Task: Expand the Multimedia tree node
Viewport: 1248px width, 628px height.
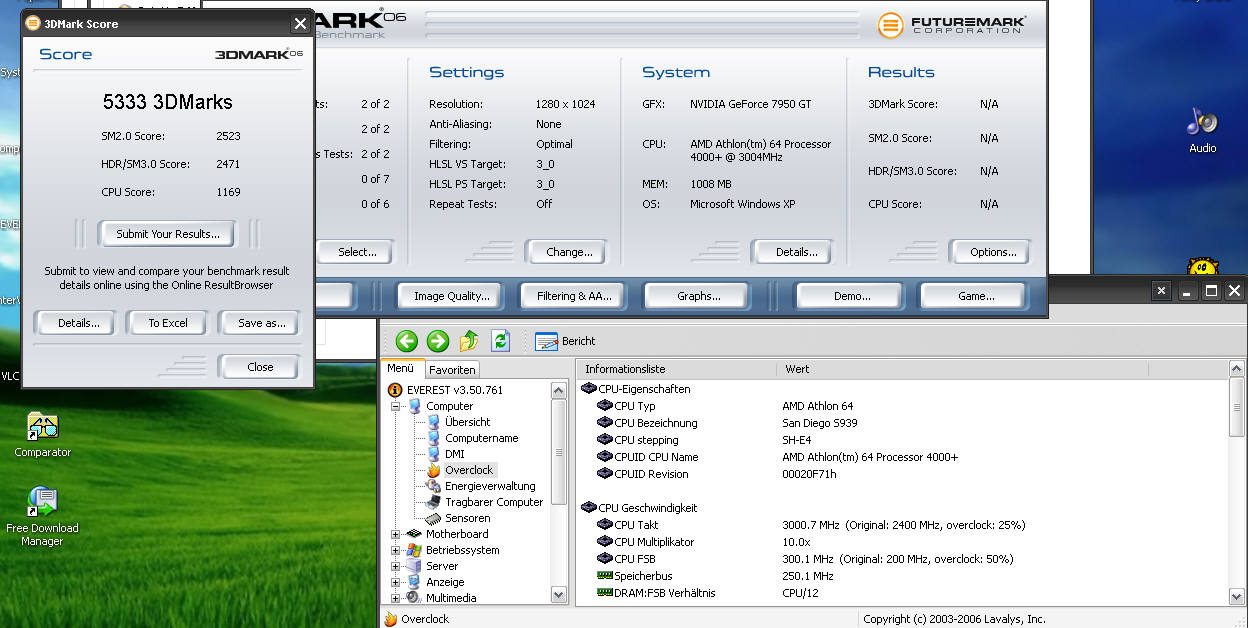Action: click(x=396, y=598)
